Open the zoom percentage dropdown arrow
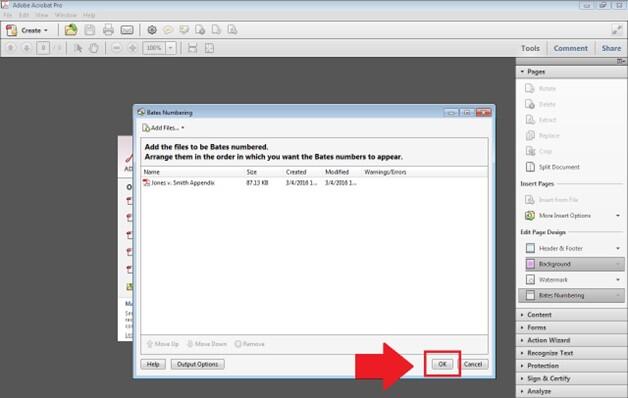Screen dimensions: 628x398 pyautogui.click(x=171, y=48)
